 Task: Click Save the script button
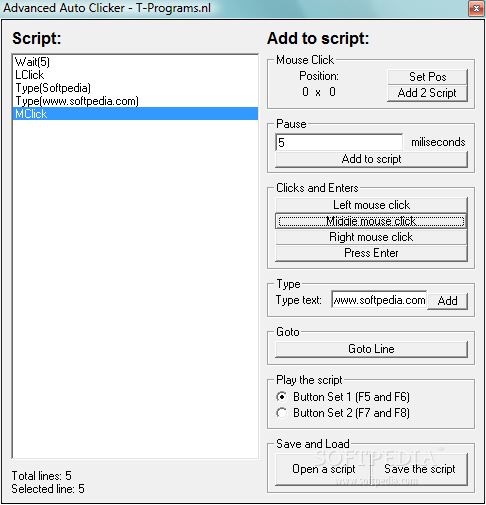click(x=420, y=469)
